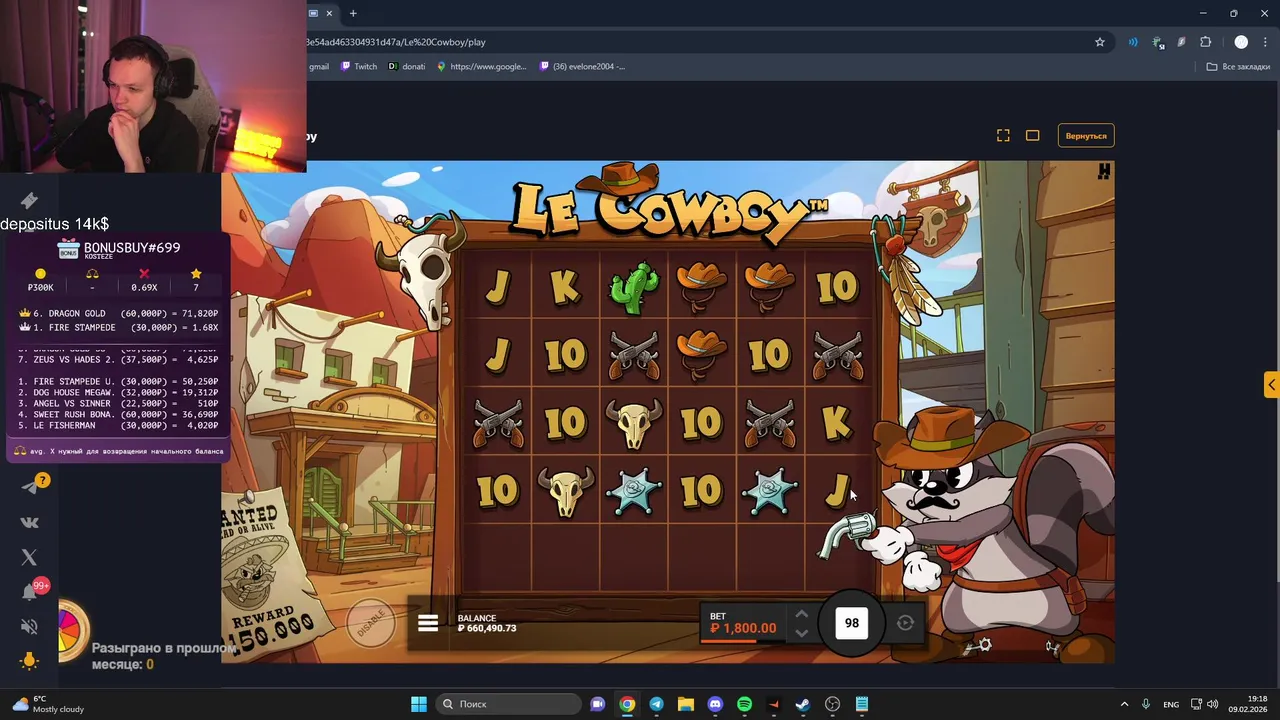The width and height of the screenshot is (1280, 720).
Task: Open the weather widget Mostly cloudy
Action: click(x=46, y=704)
